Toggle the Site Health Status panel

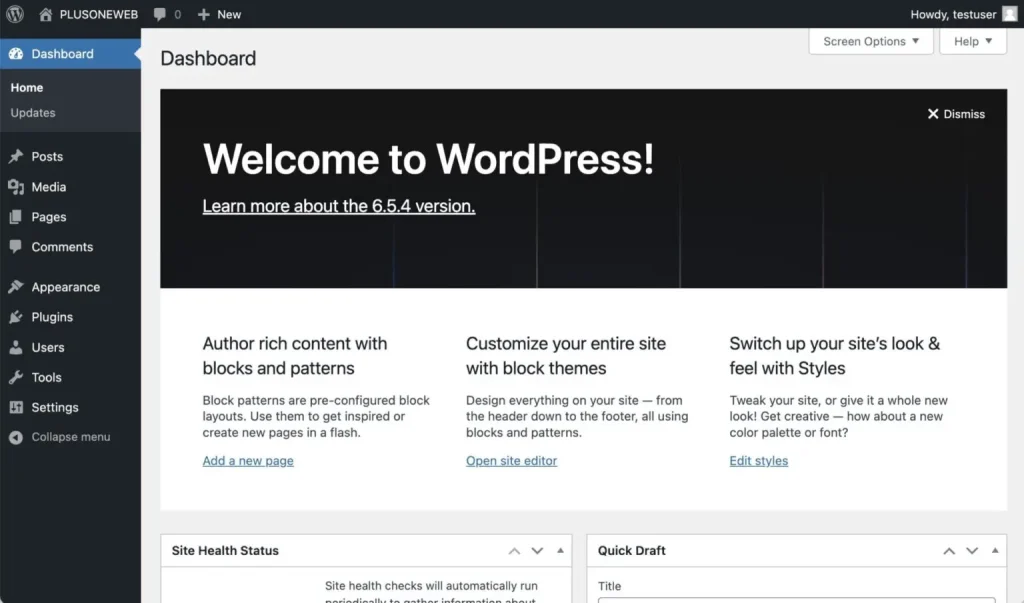[560, 551]
